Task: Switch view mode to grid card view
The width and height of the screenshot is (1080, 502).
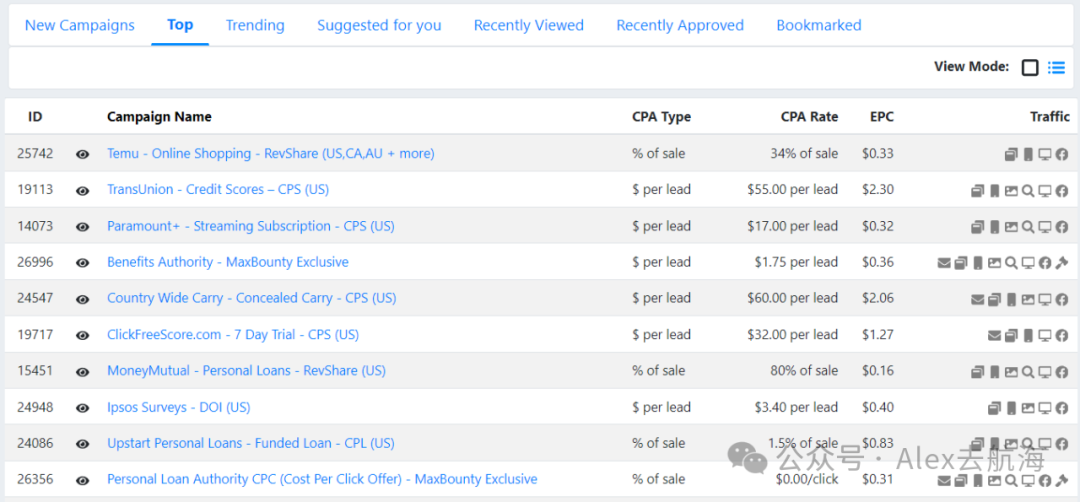Action: [1030, 67]
